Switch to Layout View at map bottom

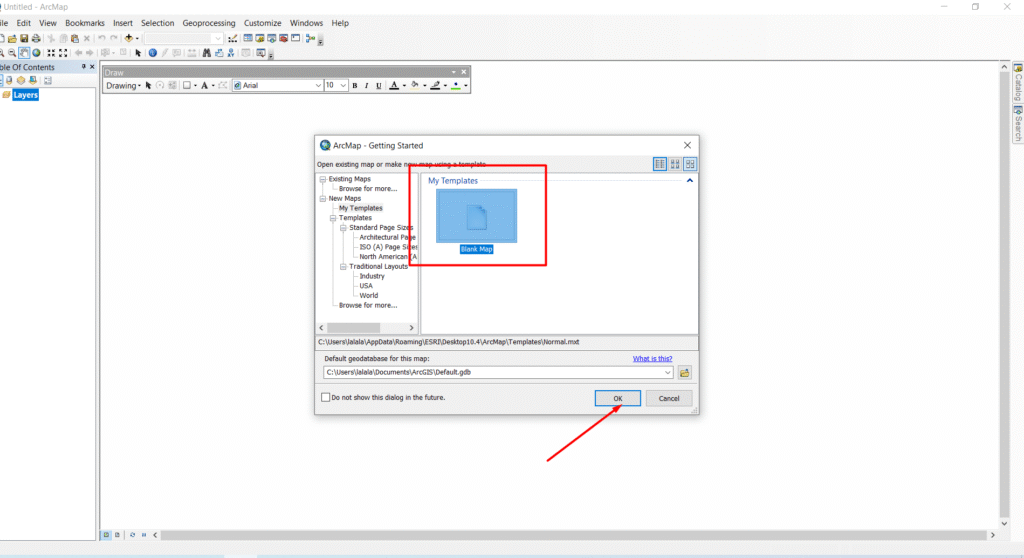pyautogui.click(x=118, y=534)
